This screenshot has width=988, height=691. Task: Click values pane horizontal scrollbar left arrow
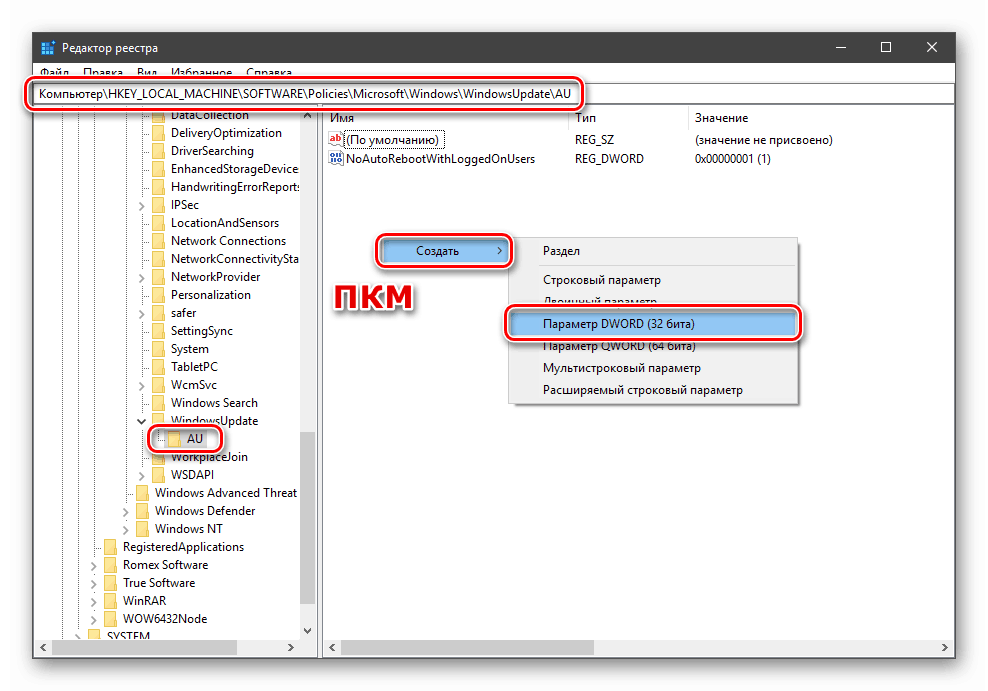point(332,647)
